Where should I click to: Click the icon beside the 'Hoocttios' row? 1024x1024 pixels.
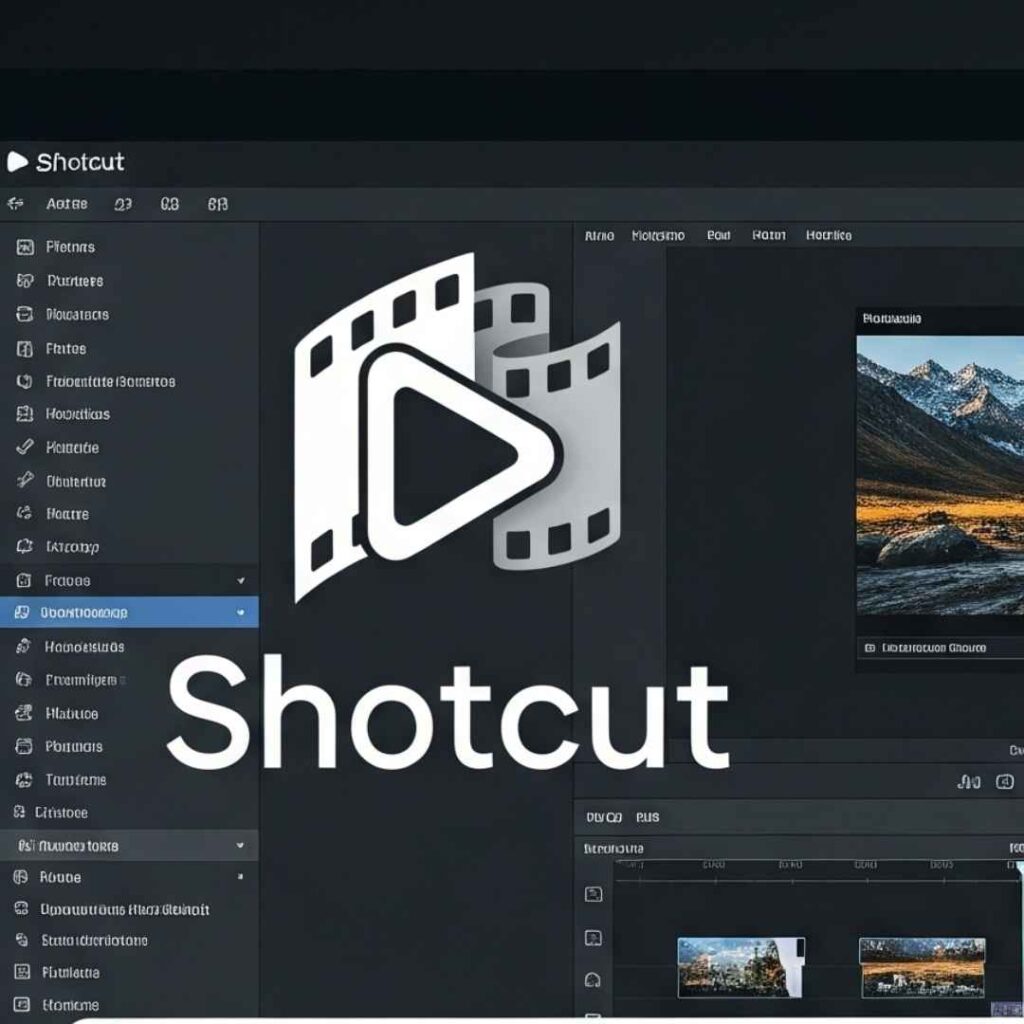(25, 413)
